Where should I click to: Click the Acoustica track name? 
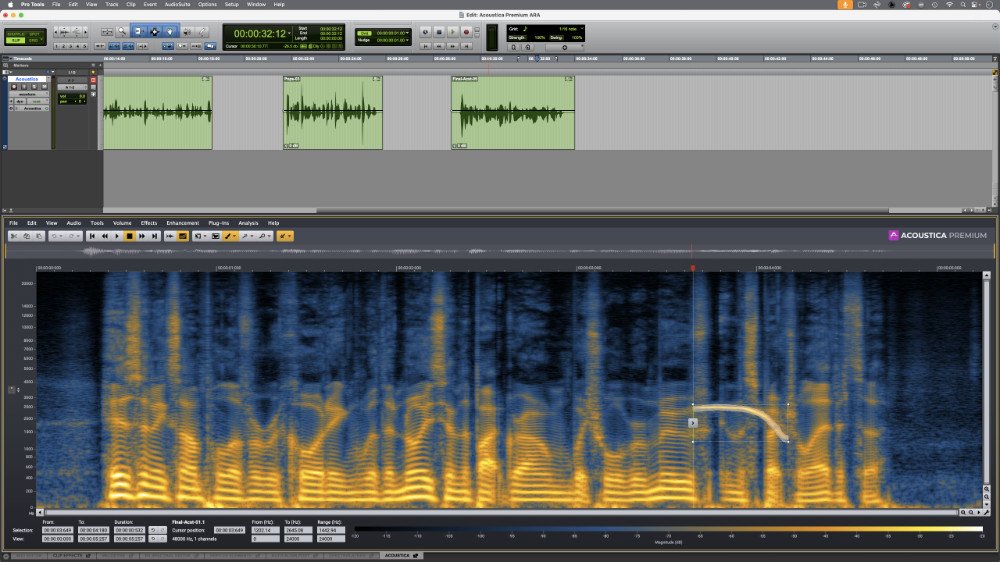27,79
